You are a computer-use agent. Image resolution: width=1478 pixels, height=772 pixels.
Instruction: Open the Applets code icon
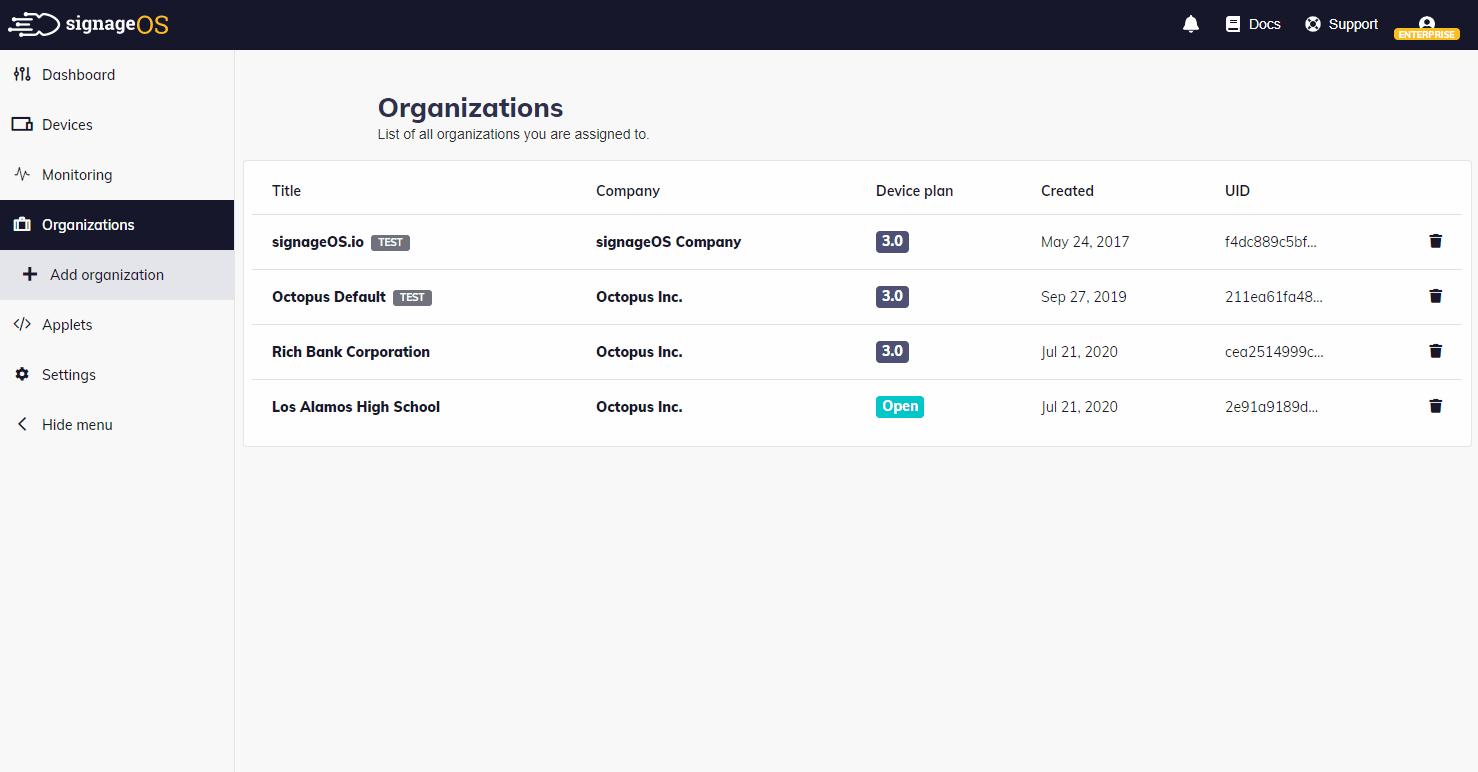[x=22, y=324]
